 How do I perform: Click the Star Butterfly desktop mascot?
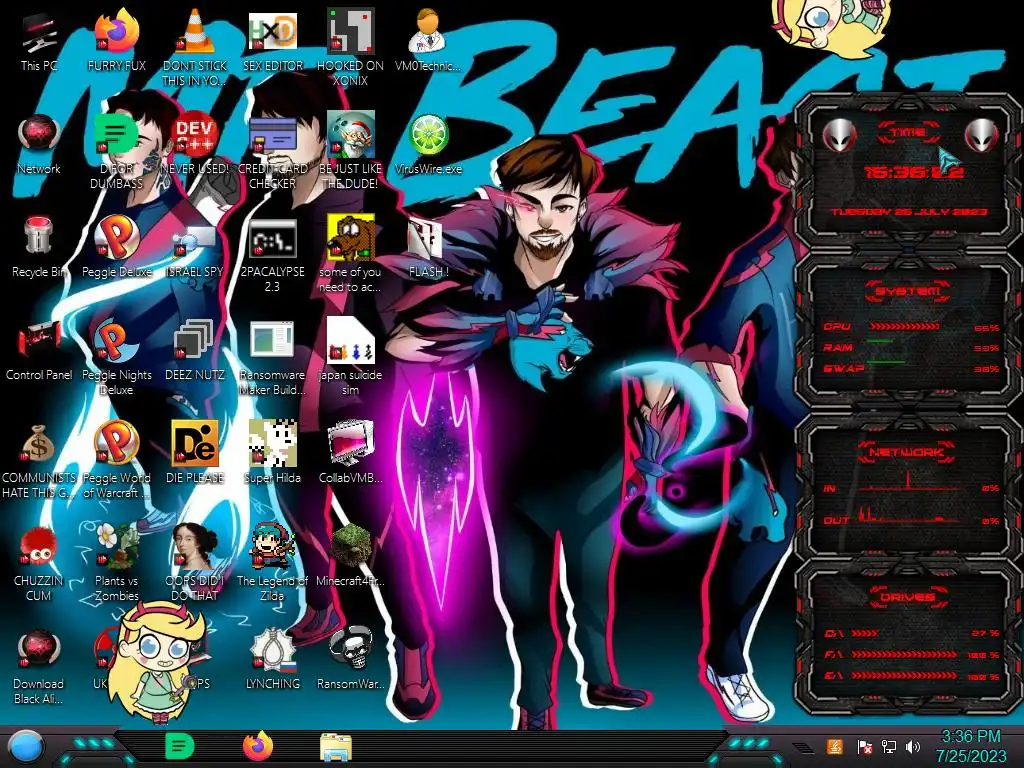click(158, 662)
